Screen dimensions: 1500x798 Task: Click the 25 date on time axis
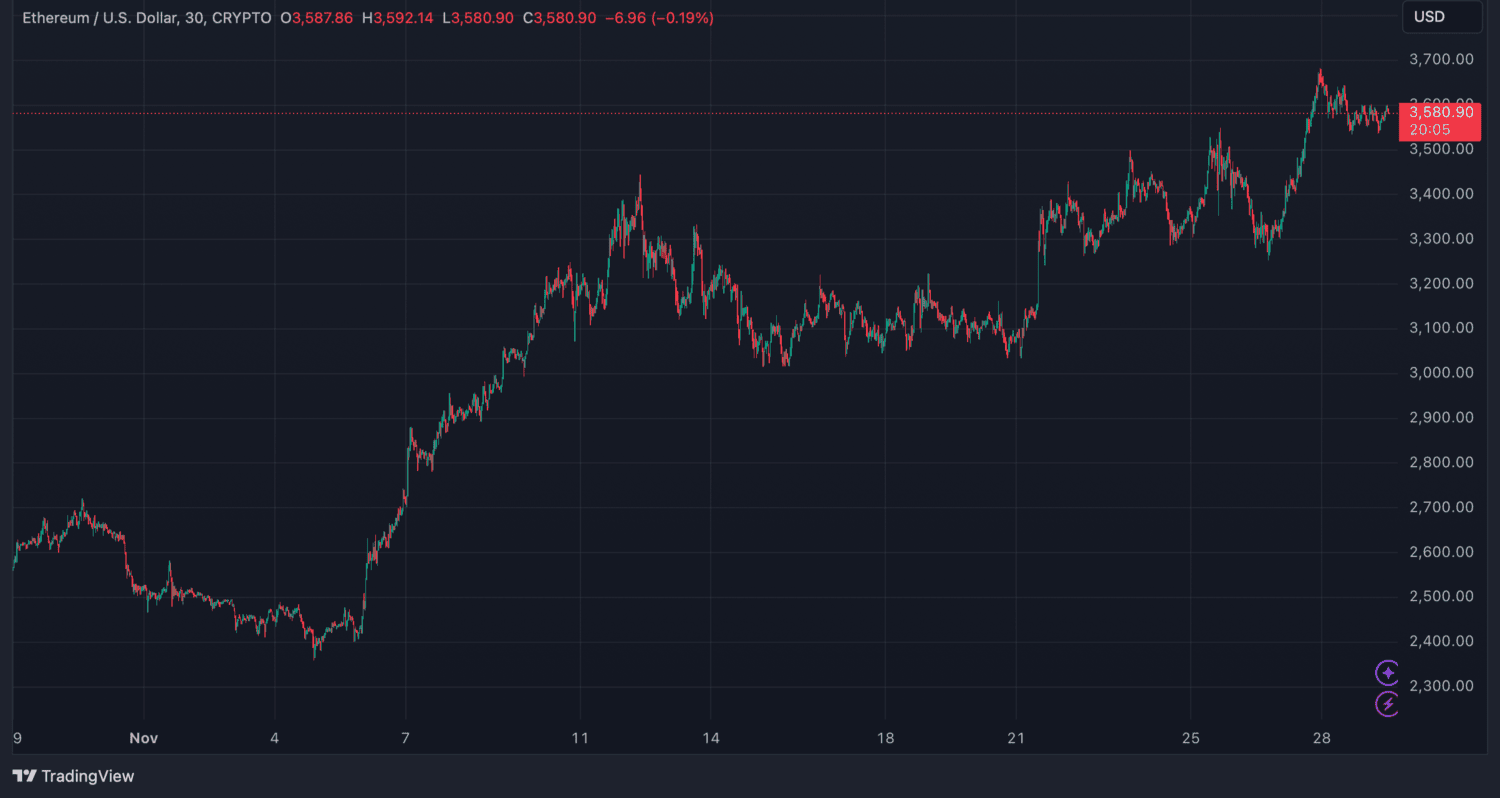point(1190,738)
